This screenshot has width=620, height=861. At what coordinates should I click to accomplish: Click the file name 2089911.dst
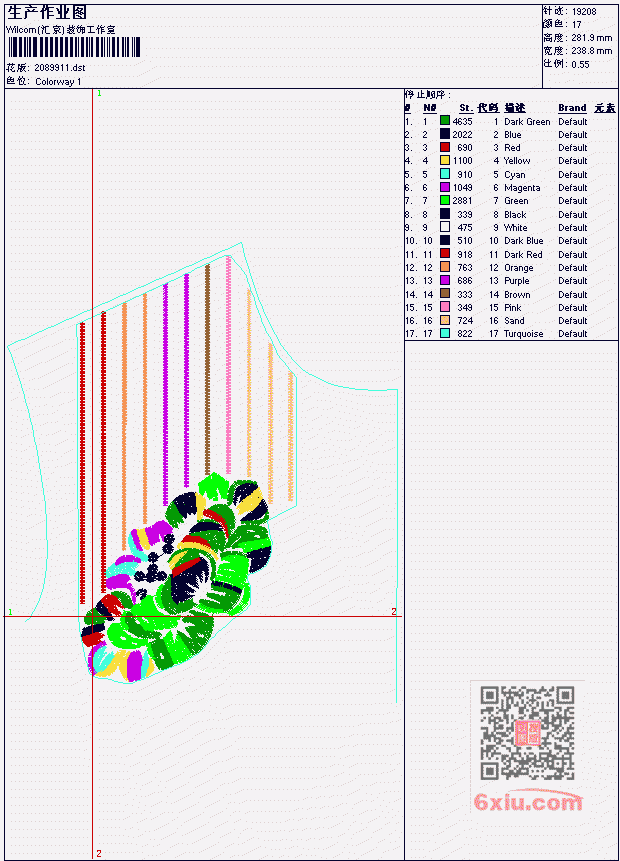click(x=60, y=68)
